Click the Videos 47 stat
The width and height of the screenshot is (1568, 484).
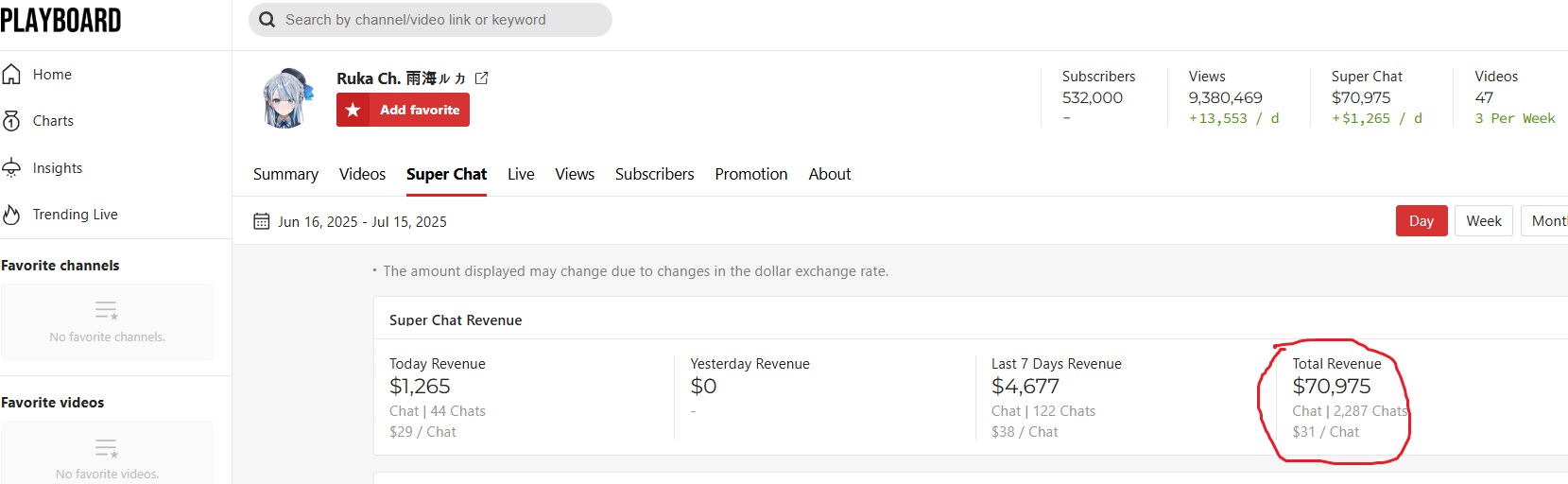1484,97
